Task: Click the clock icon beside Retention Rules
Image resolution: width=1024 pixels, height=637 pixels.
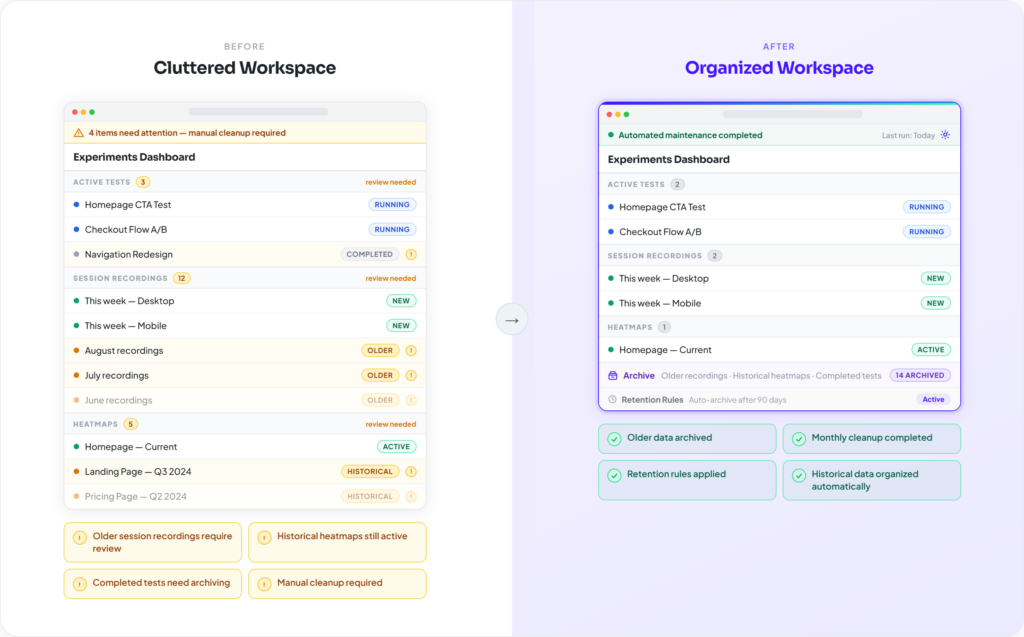Action: pyautogui.click(x=613, y=399)
